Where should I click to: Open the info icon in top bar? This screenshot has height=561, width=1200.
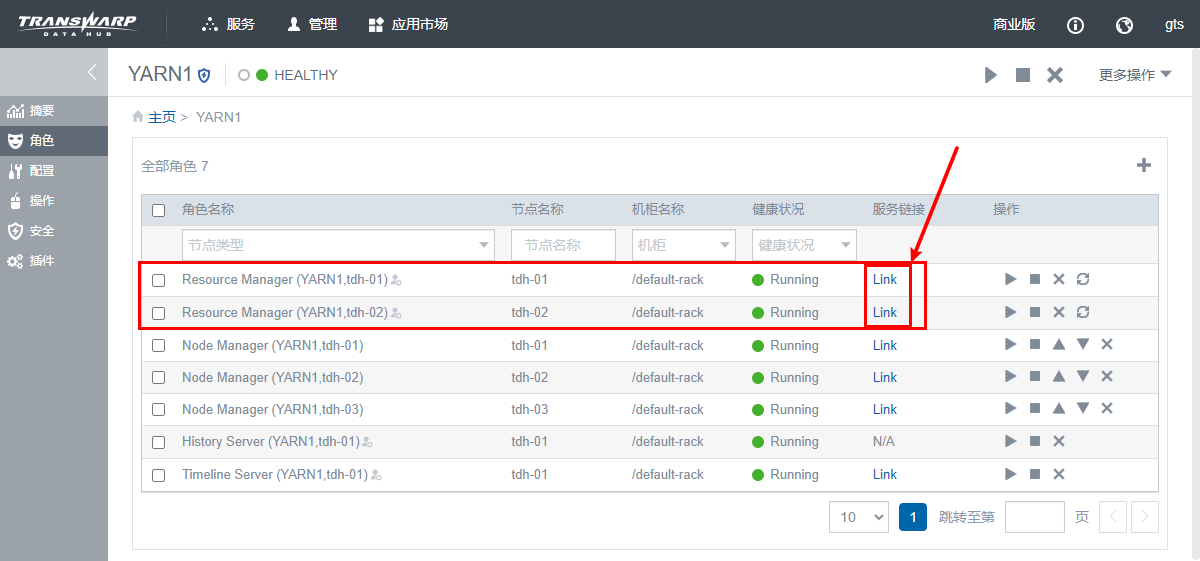tap(1076, 25)
